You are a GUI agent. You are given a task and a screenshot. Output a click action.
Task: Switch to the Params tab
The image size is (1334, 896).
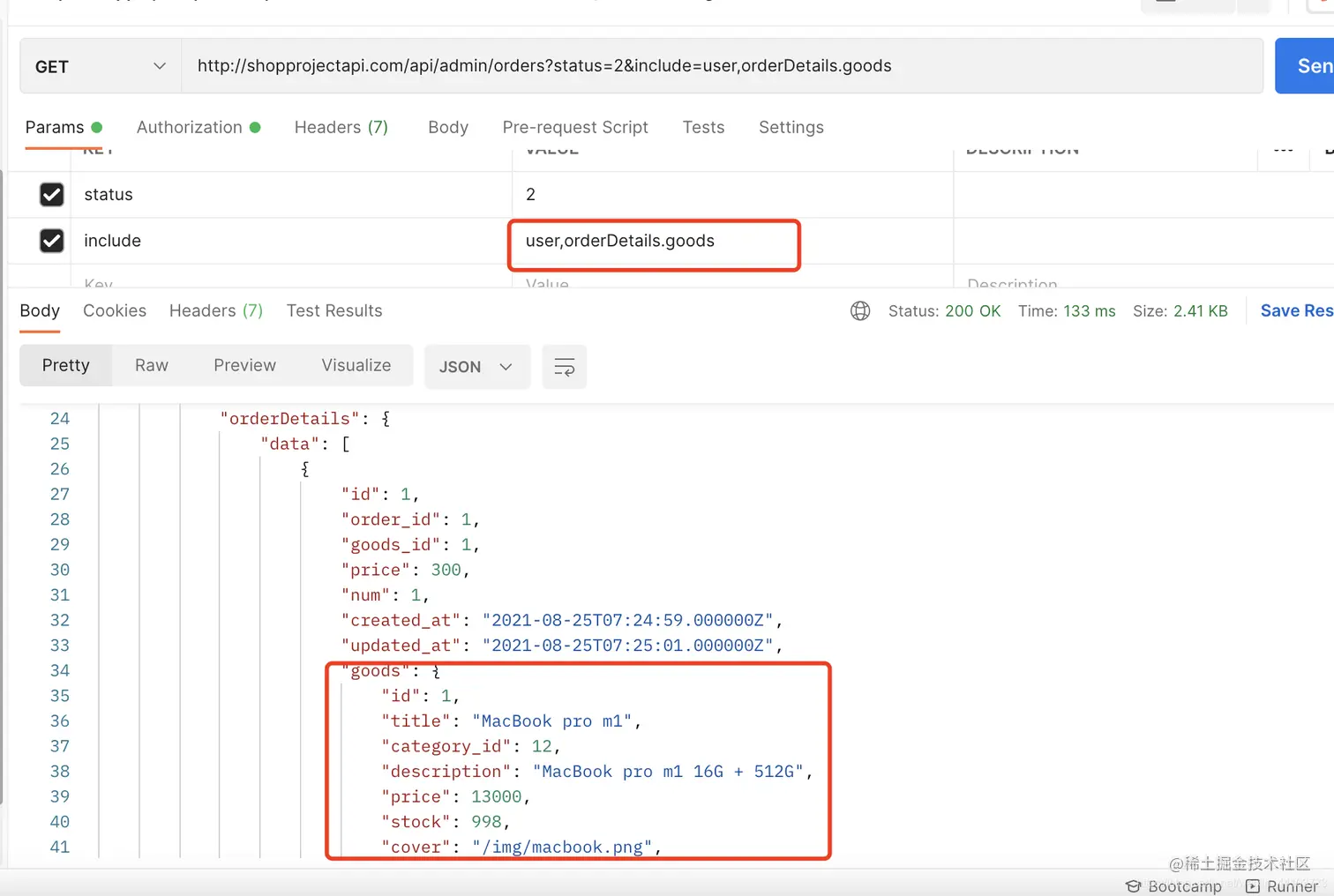64,127
